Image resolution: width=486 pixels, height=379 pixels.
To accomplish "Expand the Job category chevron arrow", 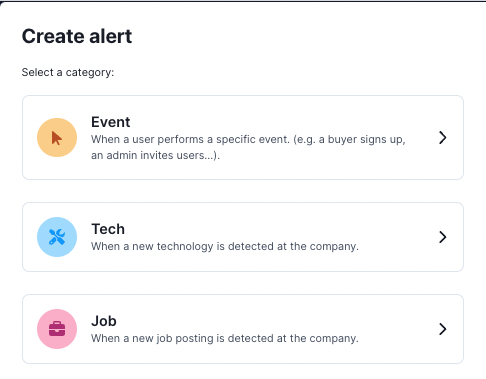I will (x=442, y=329).
